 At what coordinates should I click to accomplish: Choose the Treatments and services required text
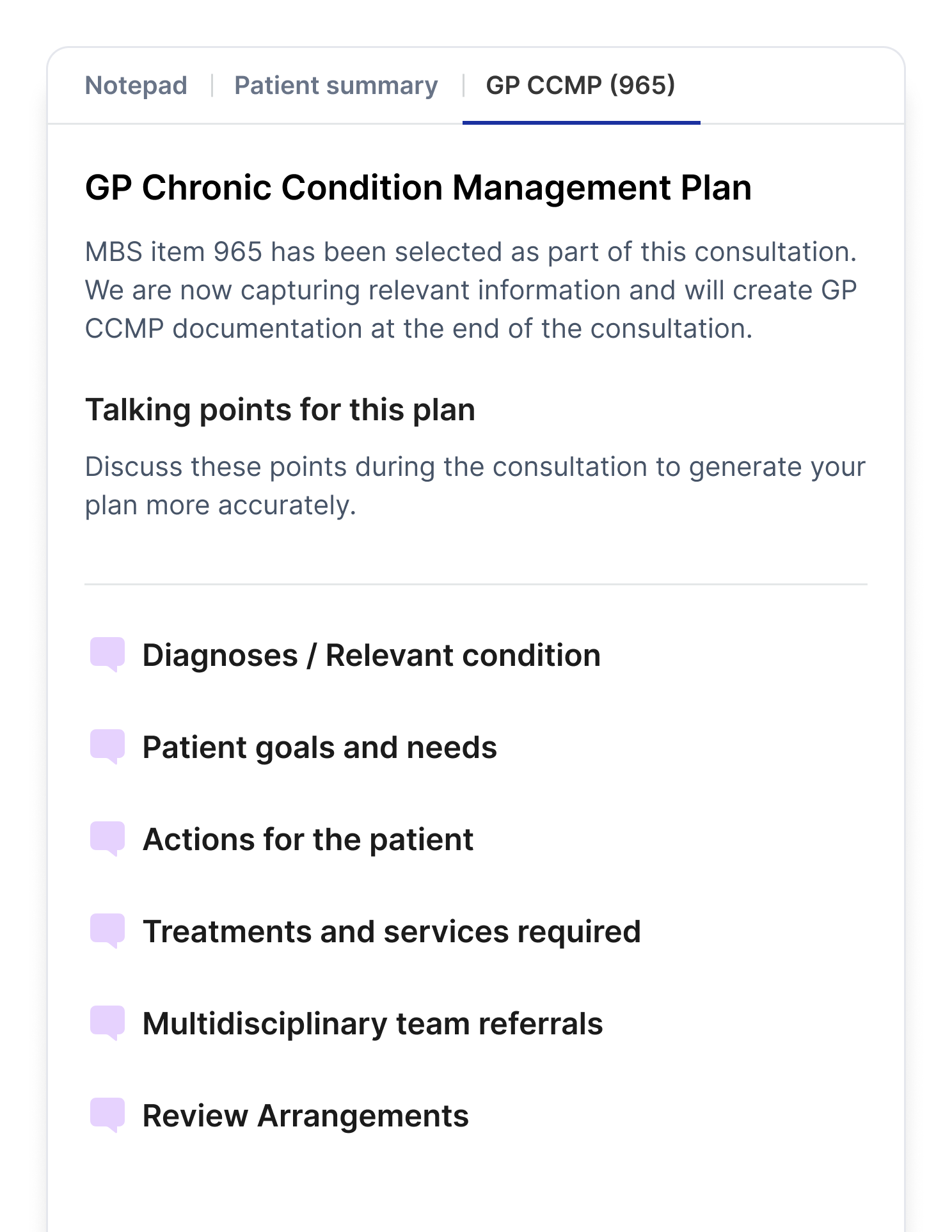click(392, 932)
